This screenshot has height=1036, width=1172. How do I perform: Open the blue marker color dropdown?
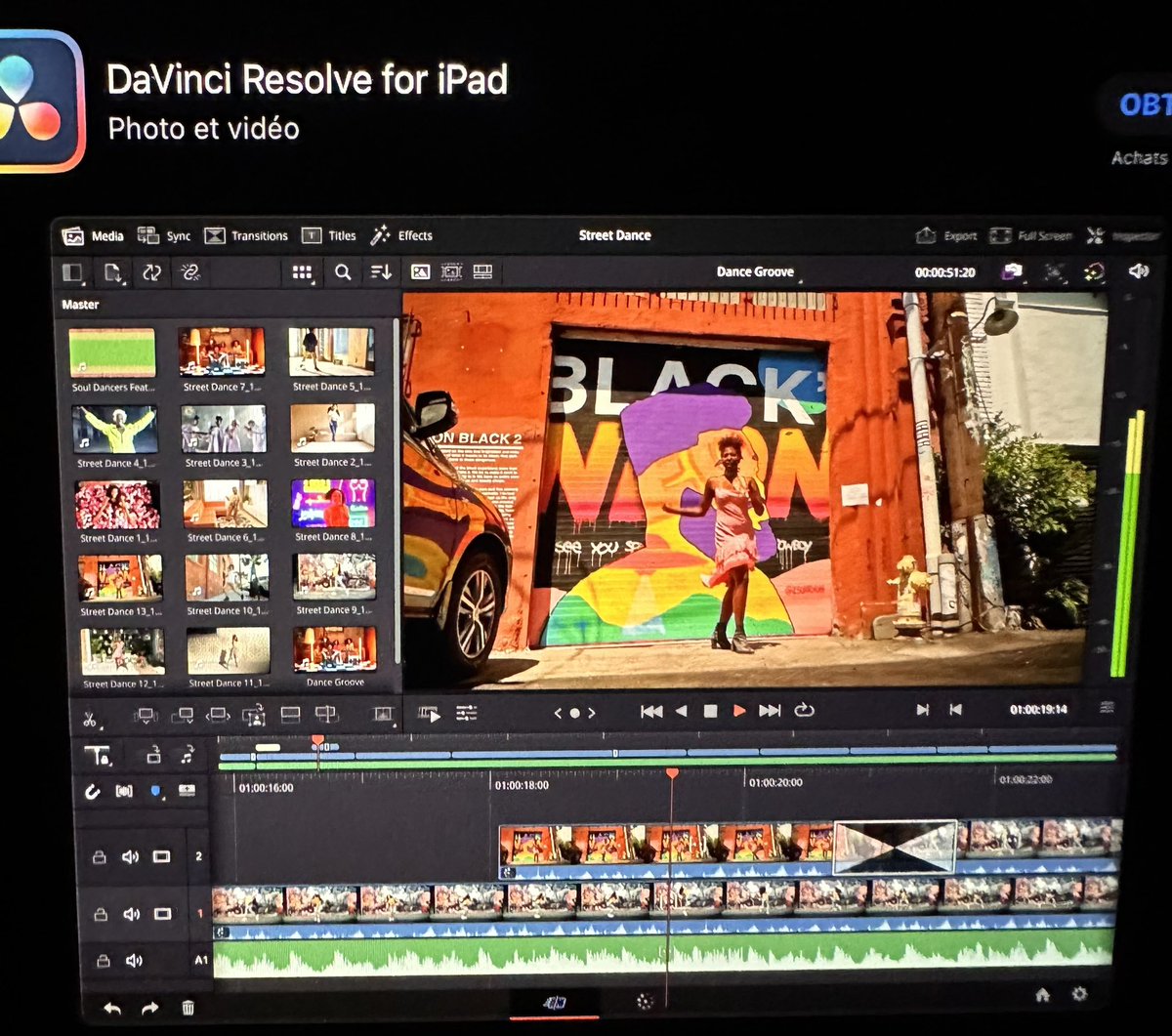pos(155,792)
